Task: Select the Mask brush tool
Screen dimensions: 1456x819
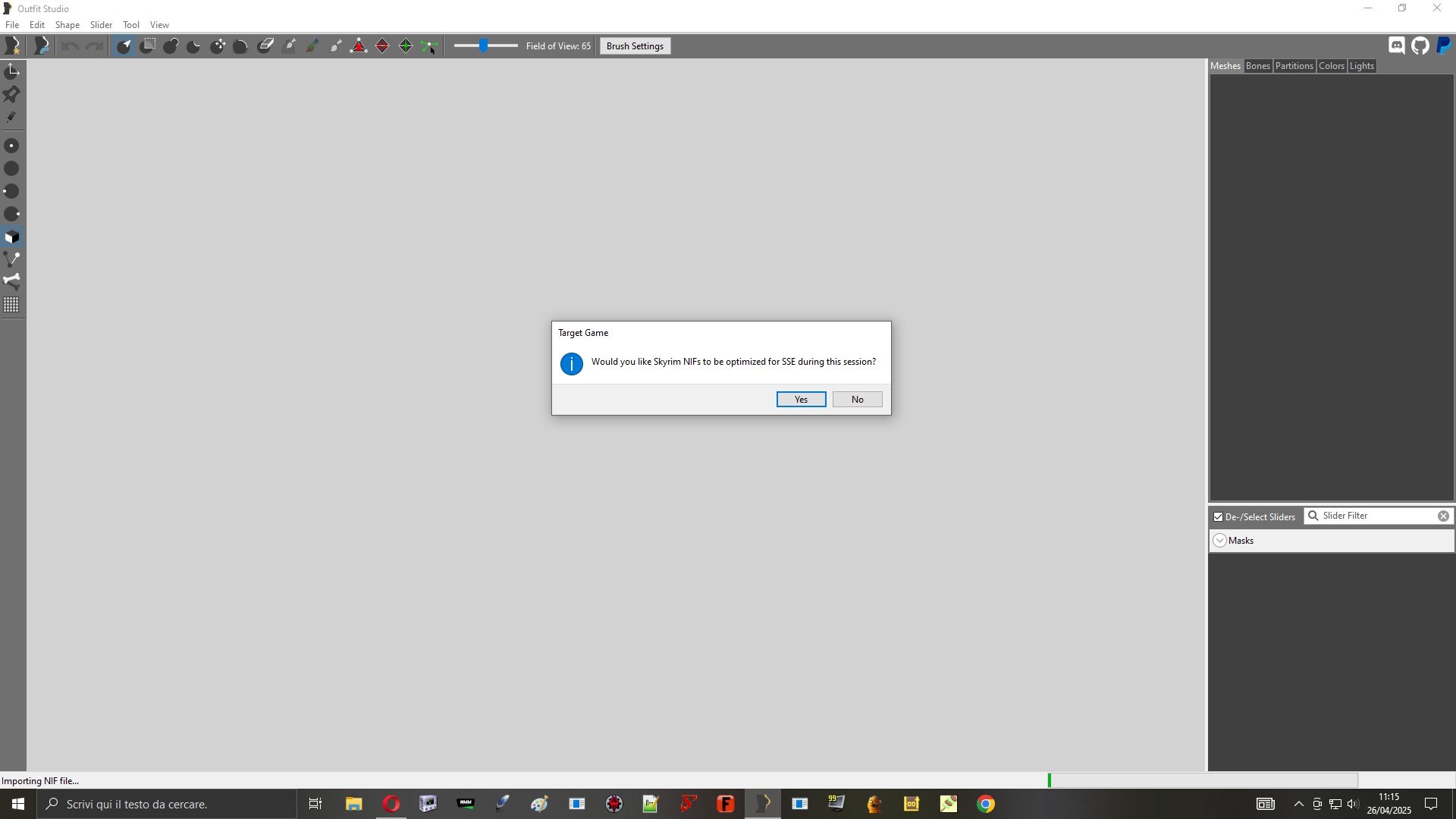Action: 148,46
